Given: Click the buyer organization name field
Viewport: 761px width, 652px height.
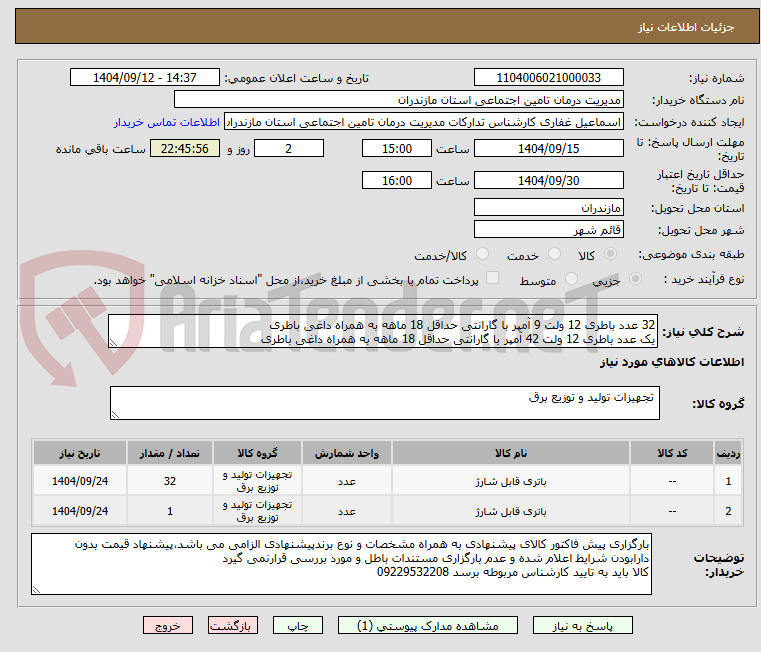Looking at the screenshot, I should point(398,100).
